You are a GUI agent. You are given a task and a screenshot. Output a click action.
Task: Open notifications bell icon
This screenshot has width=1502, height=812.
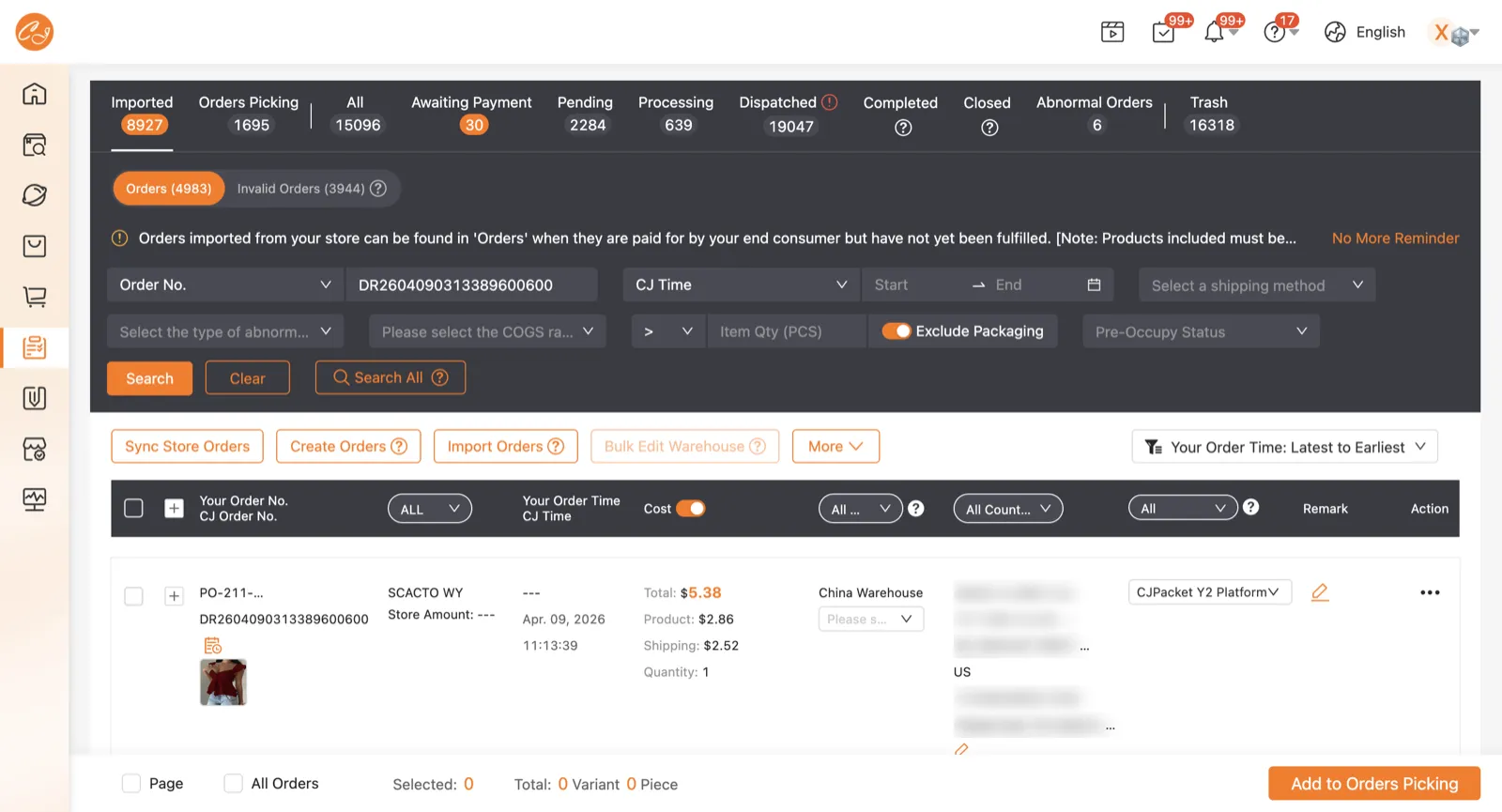click(x=1214, y=33)
